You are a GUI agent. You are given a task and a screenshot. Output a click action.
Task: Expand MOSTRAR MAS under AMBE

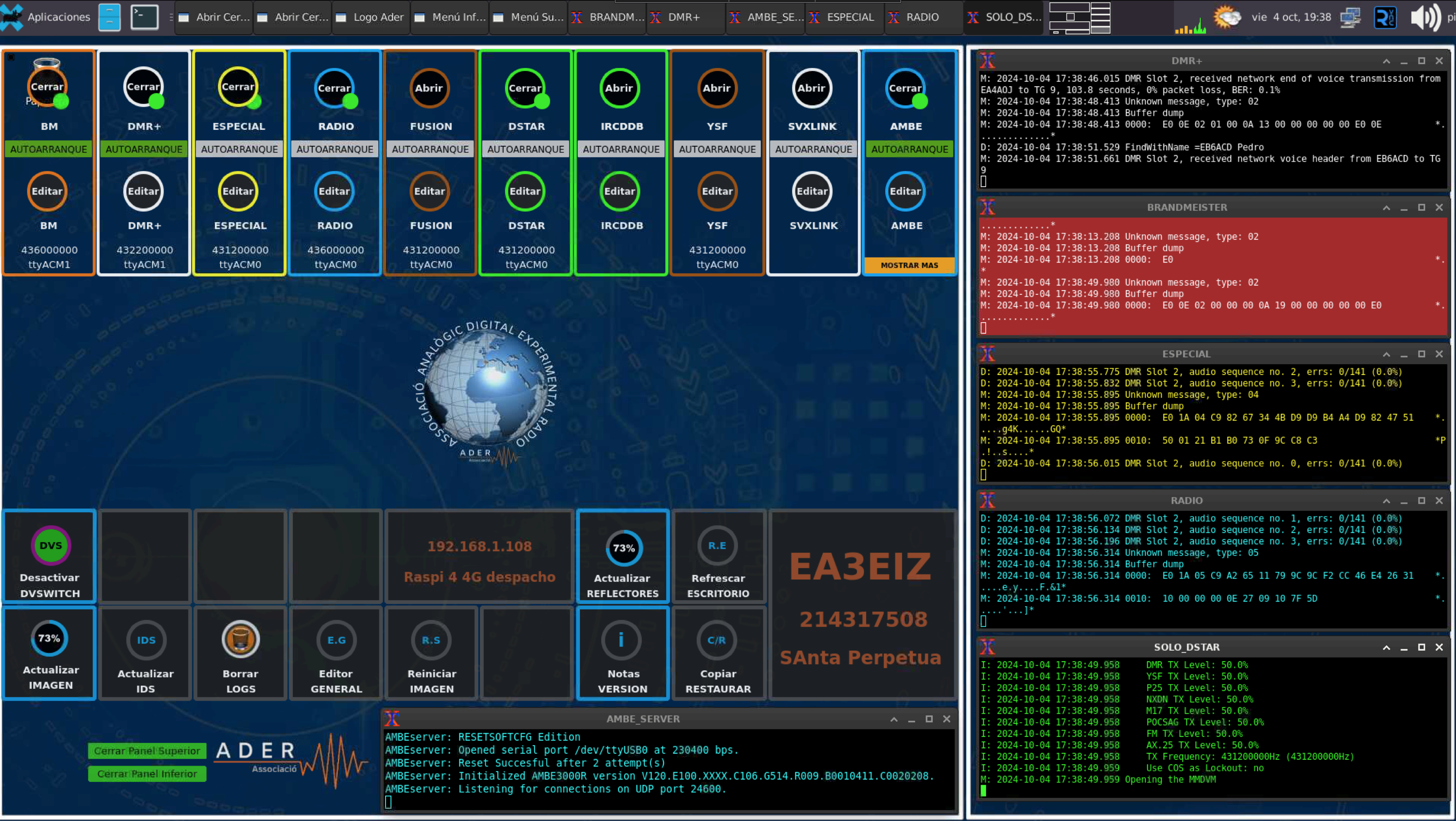(x=909, y=265)
